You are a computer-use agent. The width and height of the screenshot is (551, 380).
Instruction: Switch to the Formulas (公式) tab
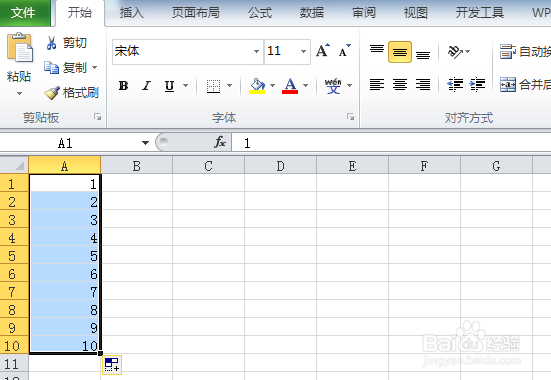(260, 13)
